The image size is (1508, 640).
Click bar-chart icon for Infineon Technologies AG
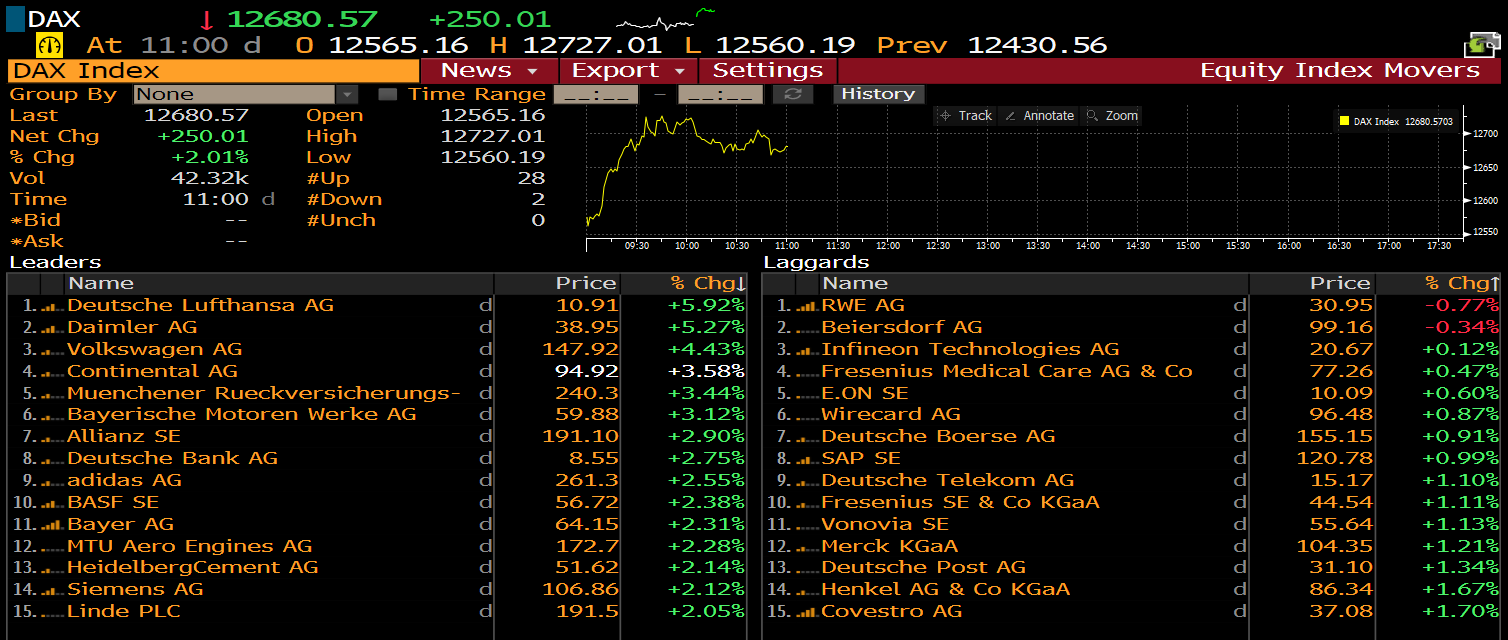tap(806, 350)
